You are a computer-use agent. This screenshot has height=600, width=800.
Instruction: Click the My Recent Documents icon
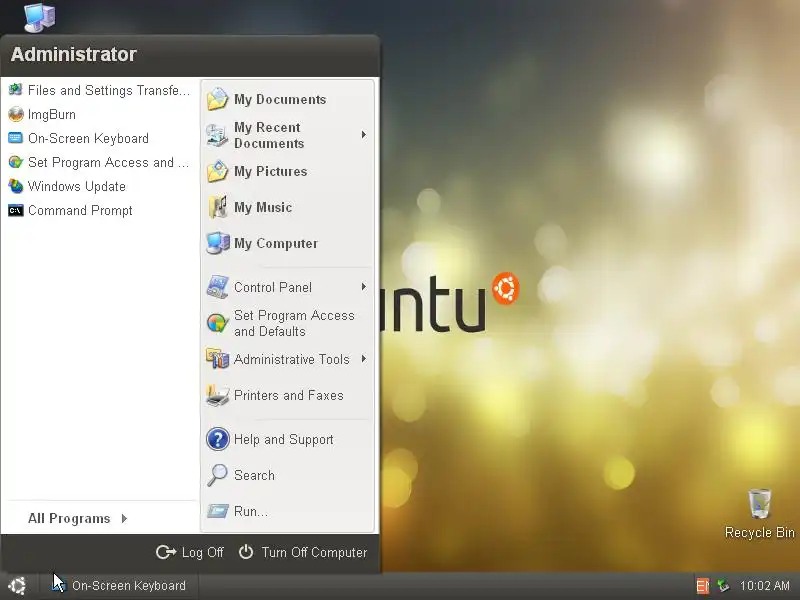tap(217, 135)
